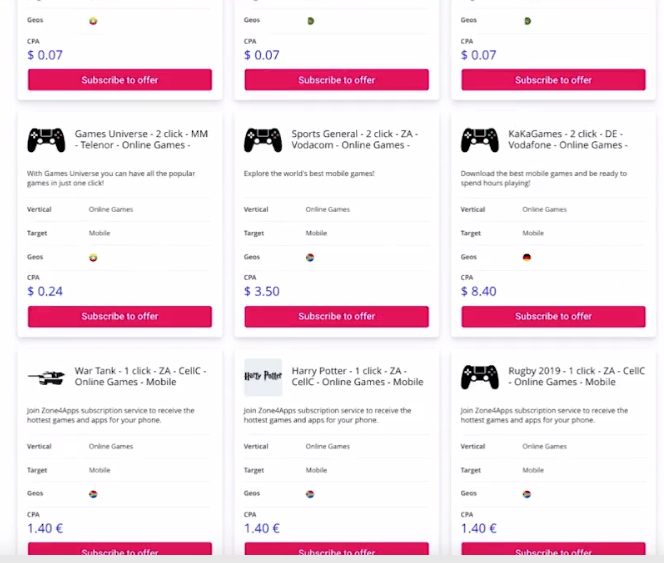Viewport: 664px width, 563px height.
Task: Click the Harry Potter logo thumbnail
Action: tap(263, 377)
